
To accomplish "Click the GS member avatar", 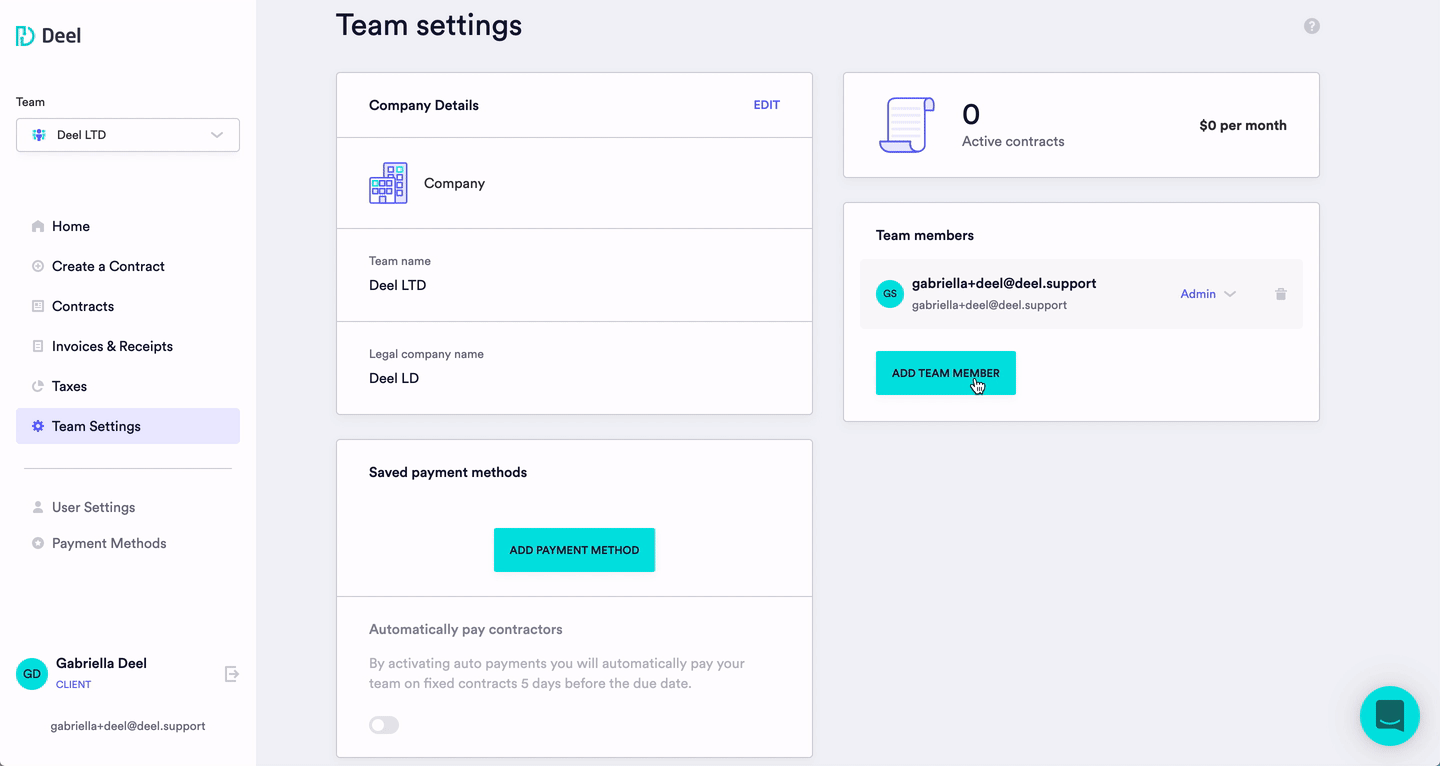I will click(890, 294).
